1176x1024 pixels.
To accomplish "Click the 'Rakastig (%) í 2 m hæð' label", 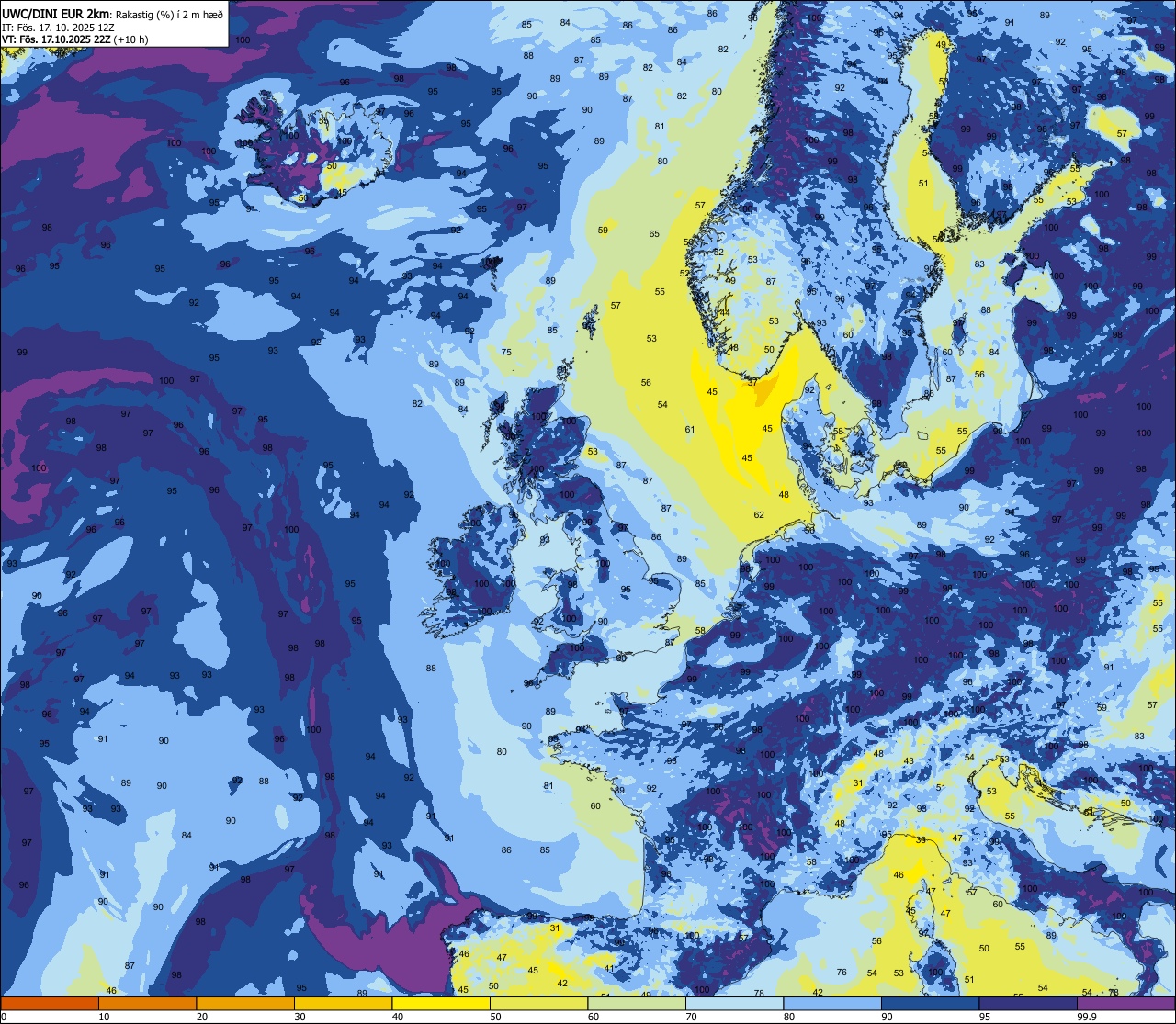I will tap(169, 15).
